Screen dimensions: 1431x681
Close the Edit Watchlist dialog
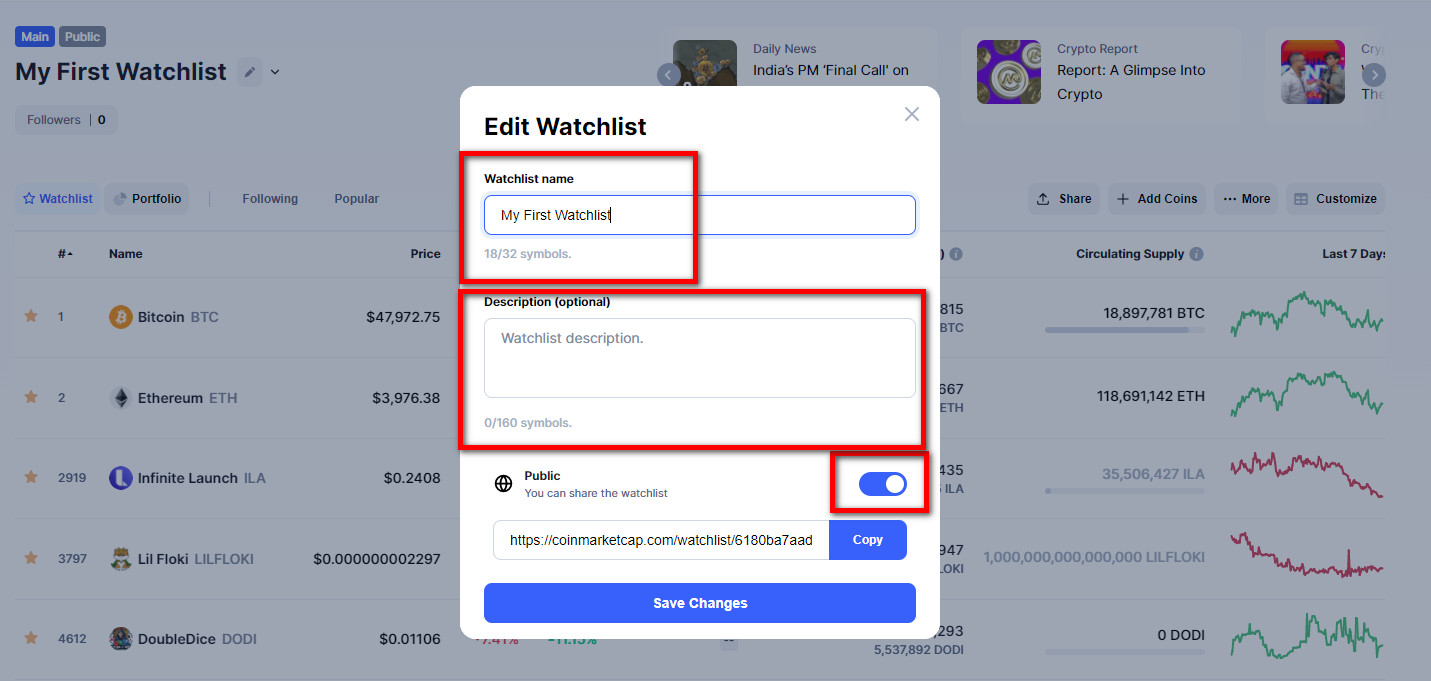(x=911, y=114)
